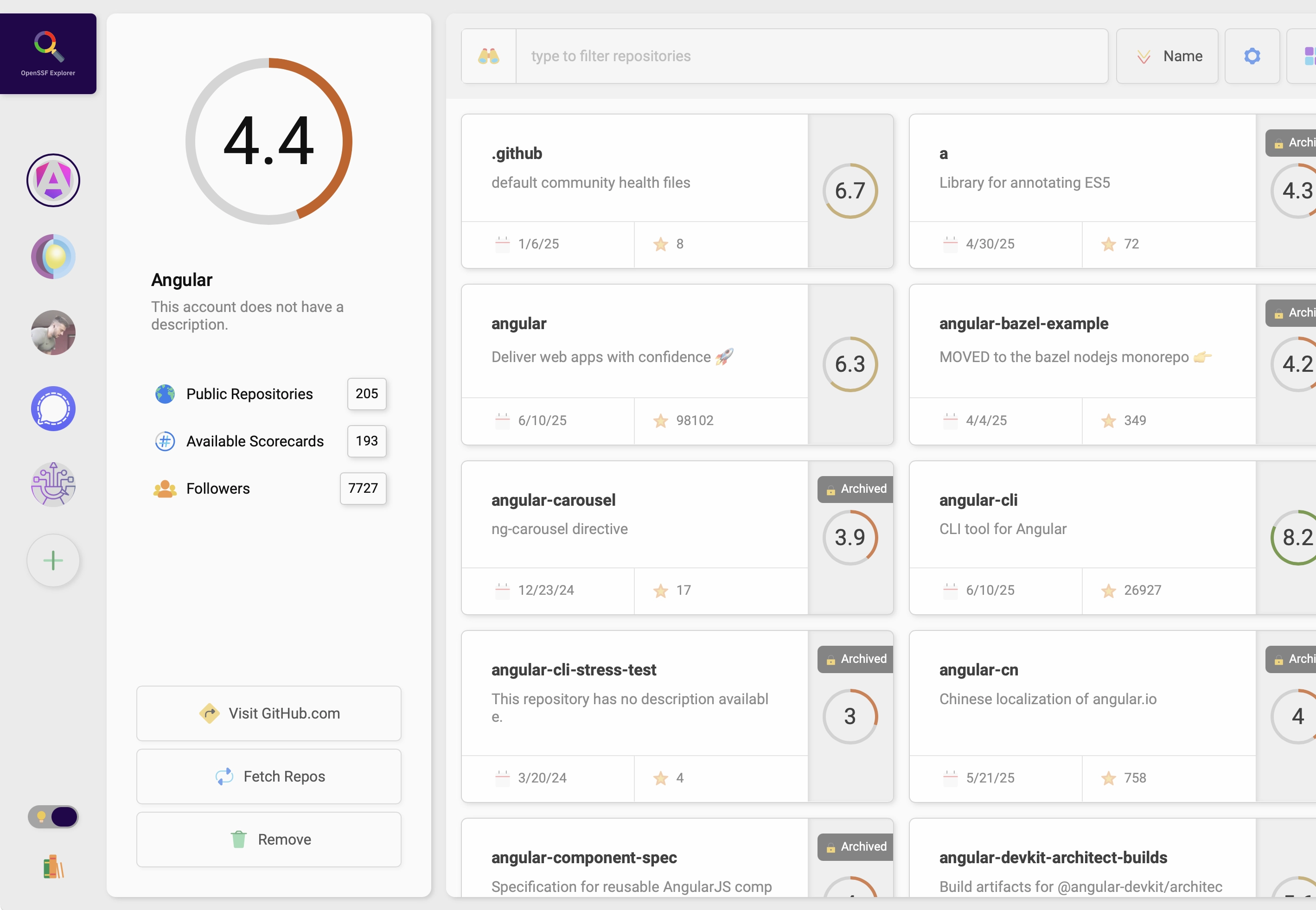Screen dimensions: 1316x910
Task: Click the Followers count 7727
Action: click(x=363, y=488)
